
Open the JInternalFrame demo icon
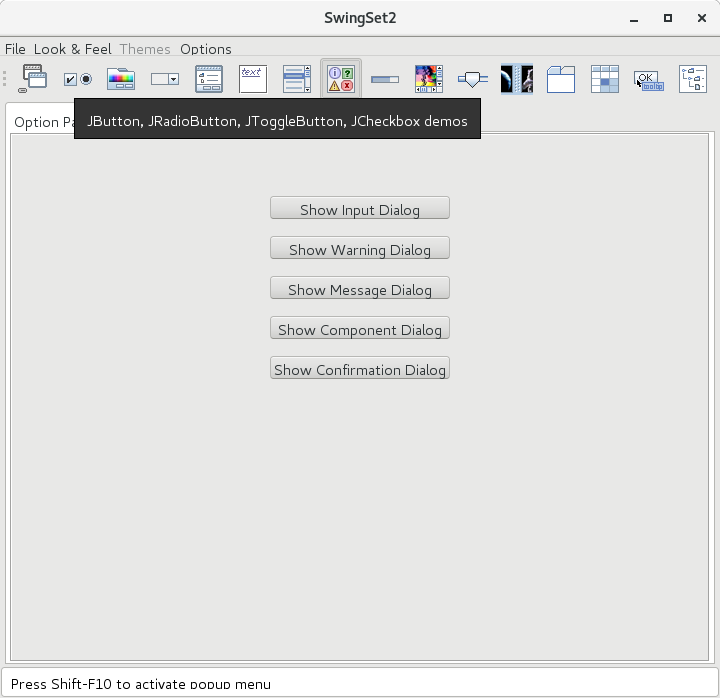(35, 78)
